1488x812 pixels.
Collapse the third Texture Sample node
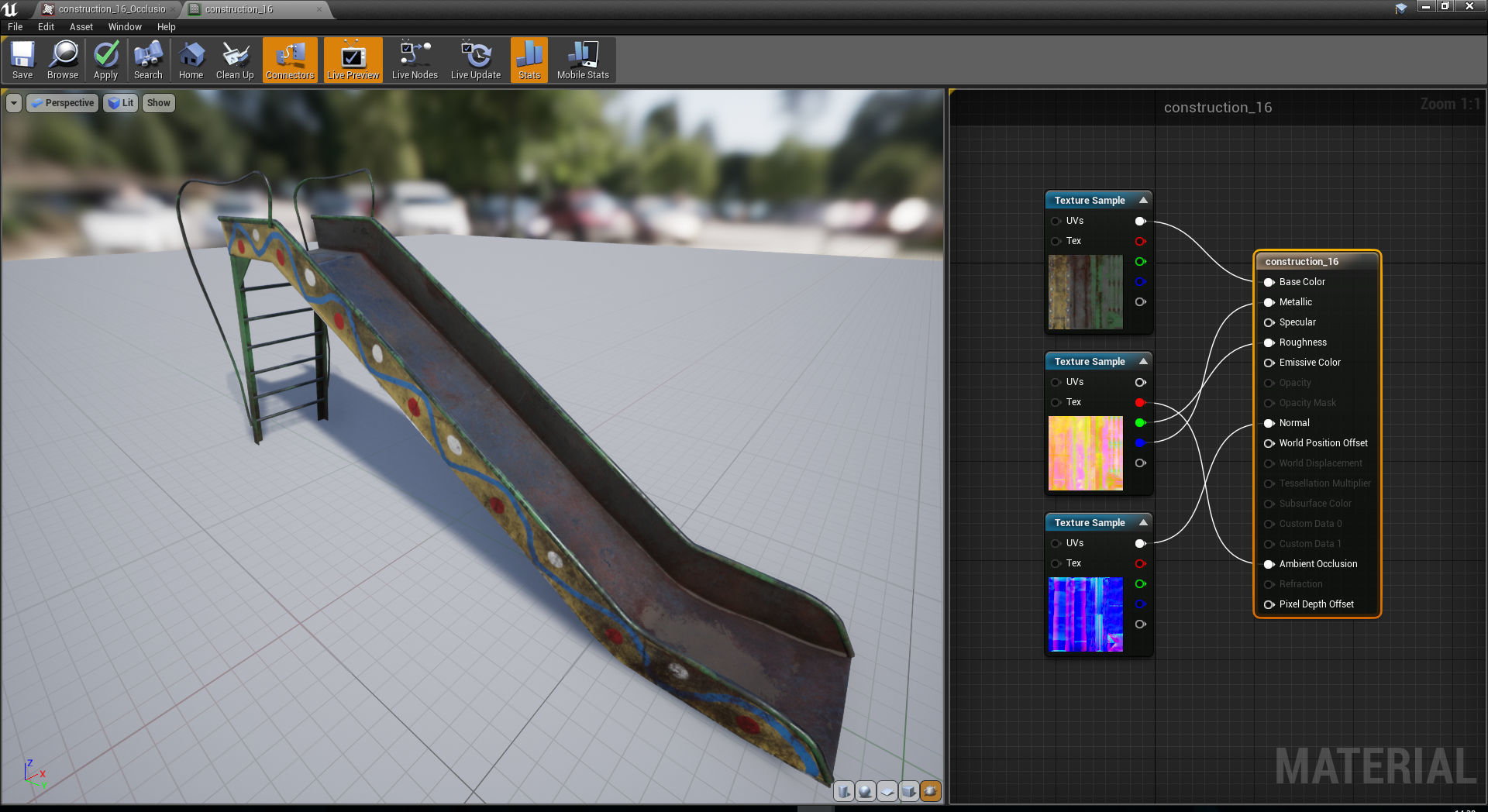coord(1143,522)
